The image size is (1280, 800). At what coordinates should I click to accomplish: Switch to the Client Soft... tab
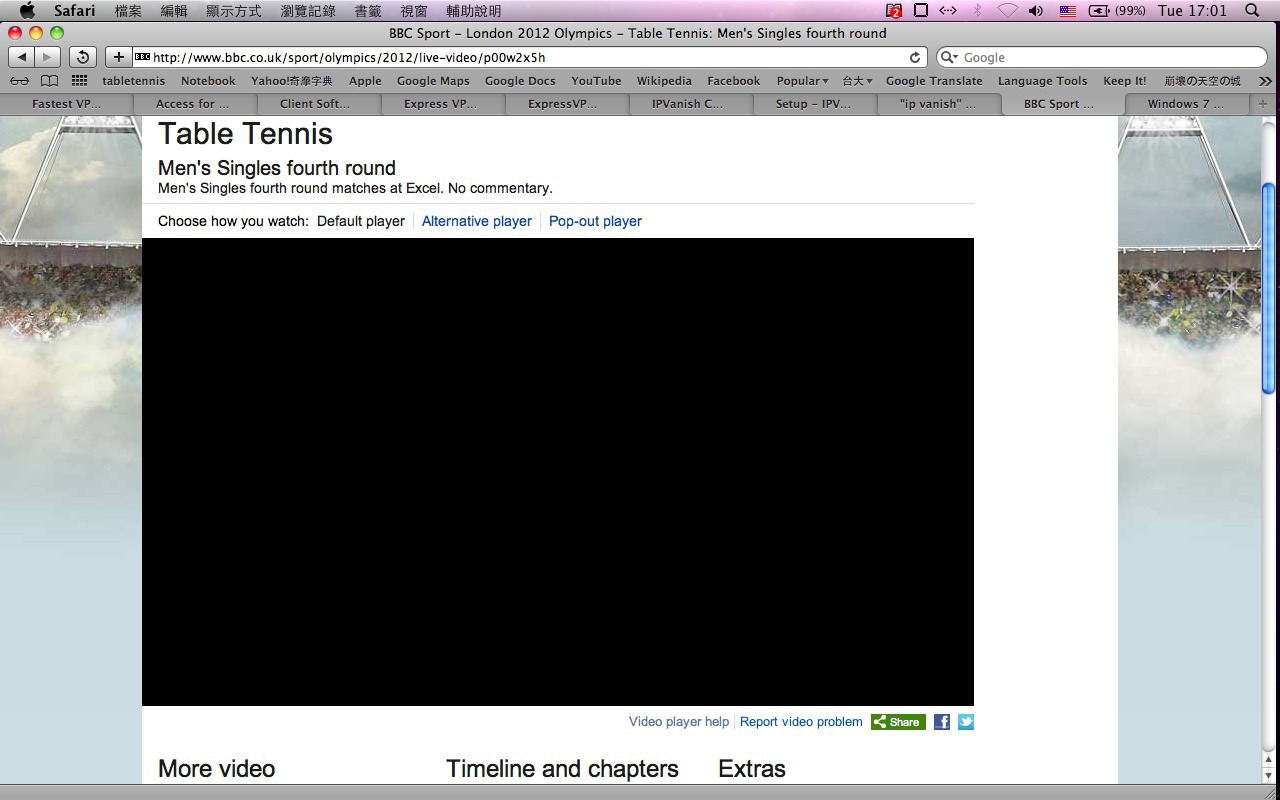(x=315, y=103)
